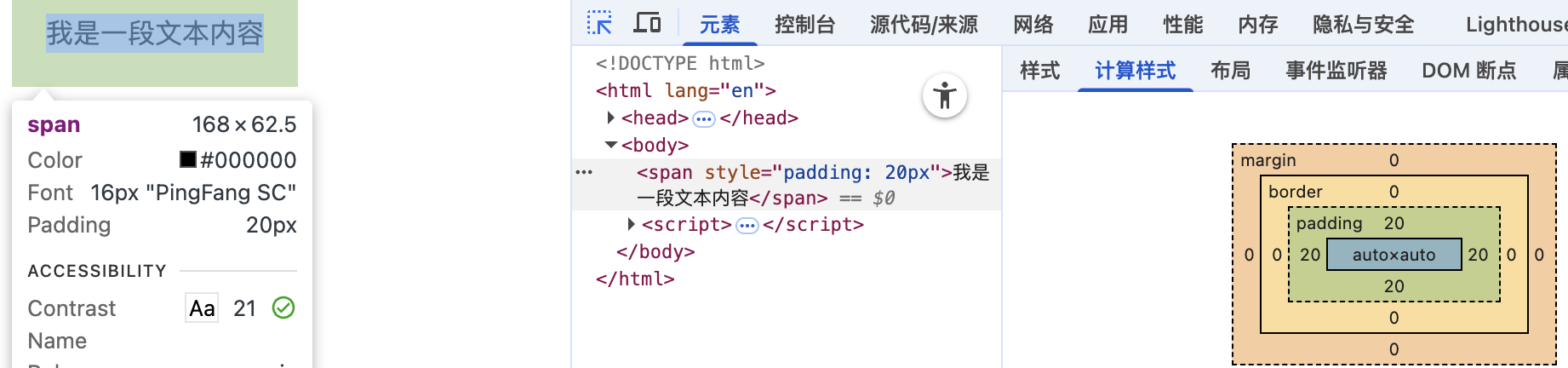
Task: Open the 网络 tab
Action: [x=1033, y=25]
